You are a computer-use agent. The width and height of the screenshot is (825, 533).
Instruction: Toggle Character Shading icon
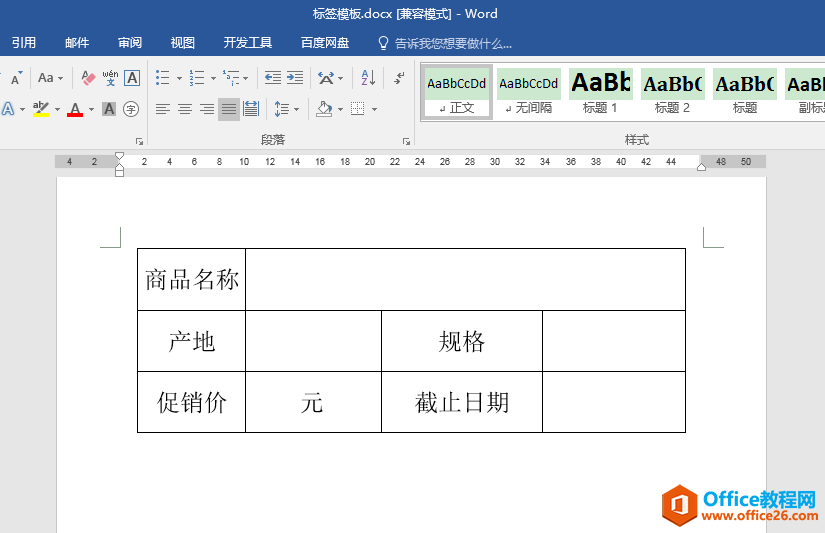click(x=109, y=109)
